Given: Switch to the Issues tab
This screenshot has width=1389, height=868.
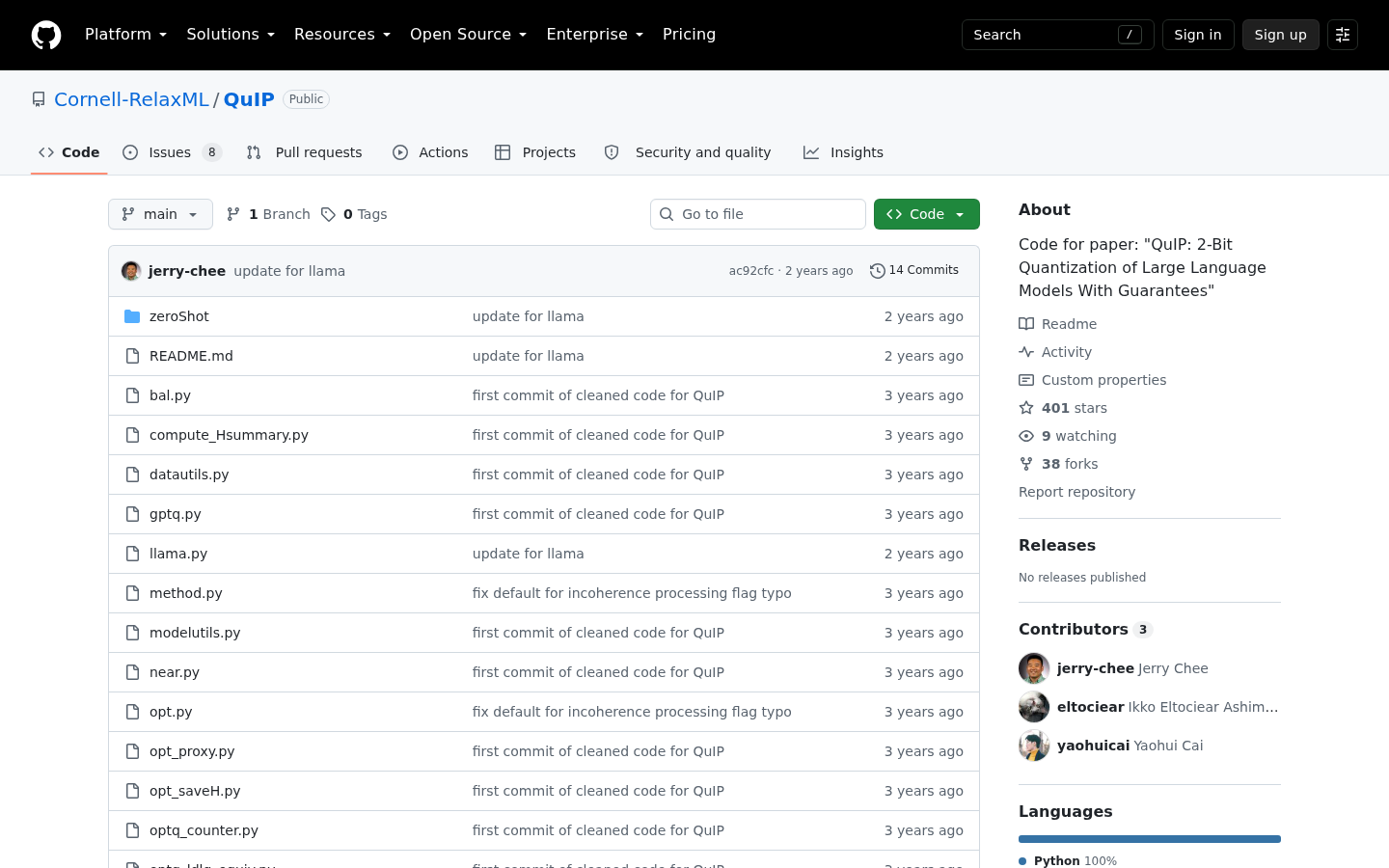Looking at the screenshot, I should point(173,152).
